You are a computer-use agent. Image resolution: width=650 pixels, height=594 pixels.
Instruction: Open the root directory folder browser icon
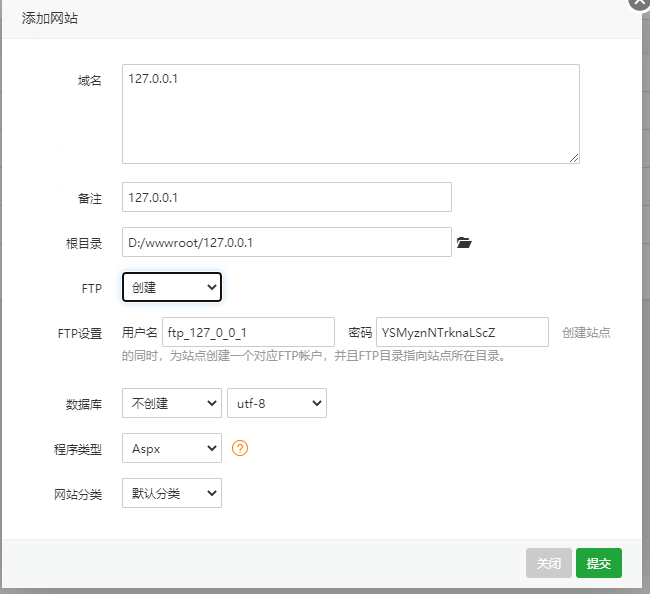tap(463, 242)
